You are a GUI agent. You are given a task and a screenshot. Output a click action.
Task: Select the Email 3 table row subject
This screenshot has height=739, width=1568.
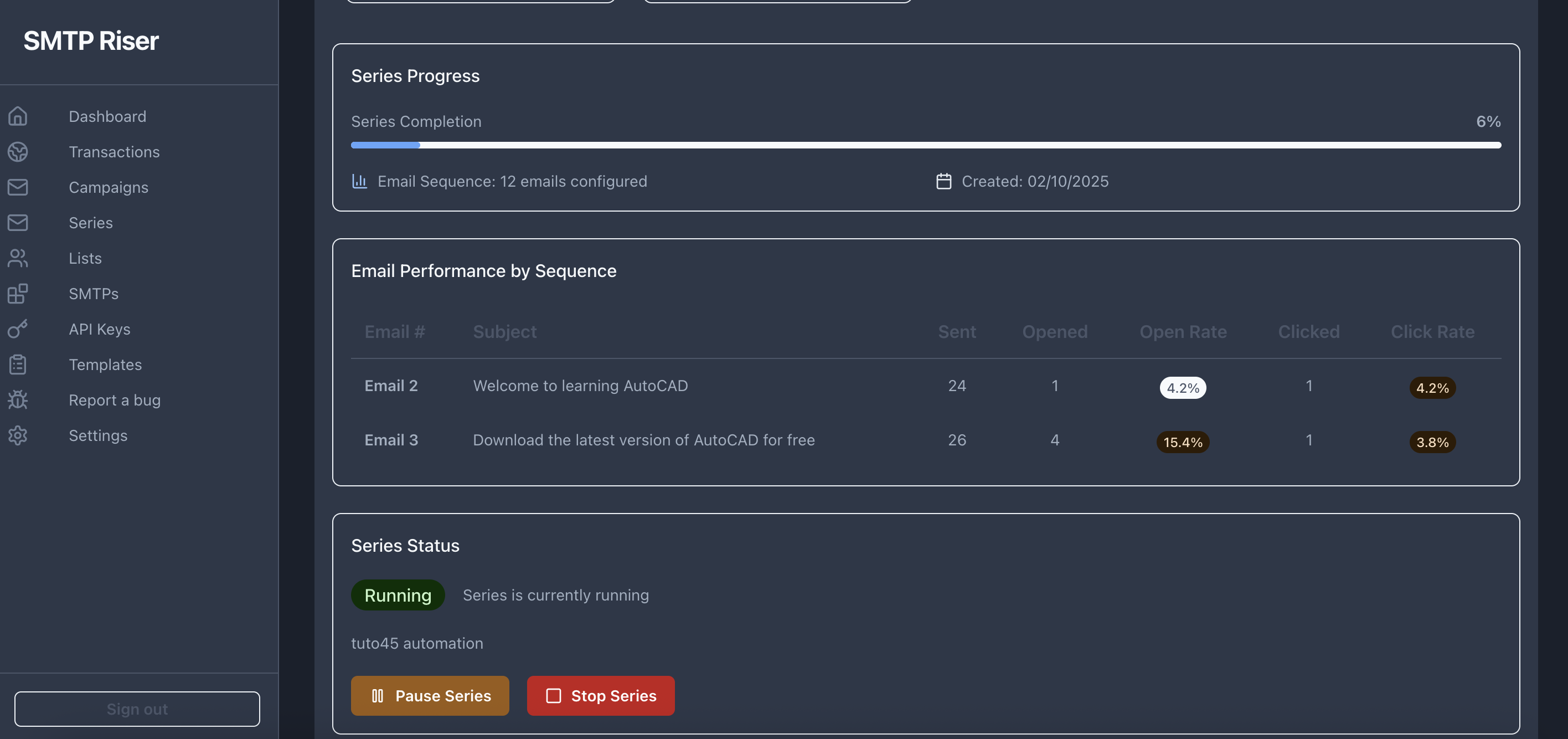coord(643,440)
